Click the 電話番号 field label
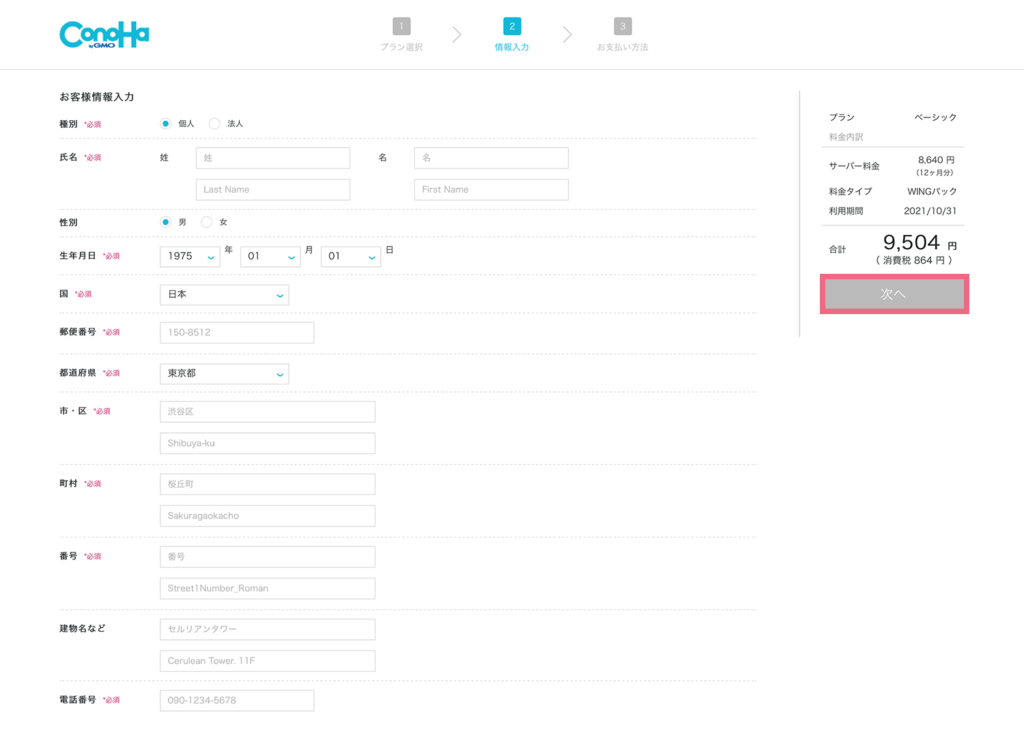 [x=78, y=700]
